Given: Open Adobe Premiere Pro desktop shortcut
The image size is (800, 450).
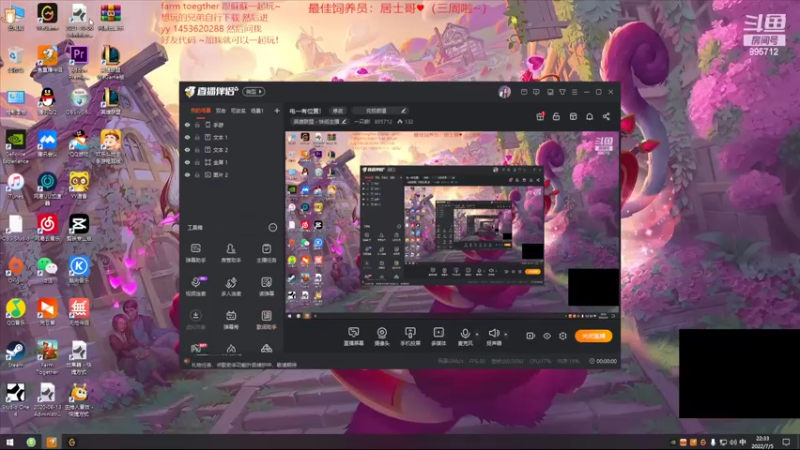Looking at the screenshot, I should pyautogui.click(x=79, y=60).
